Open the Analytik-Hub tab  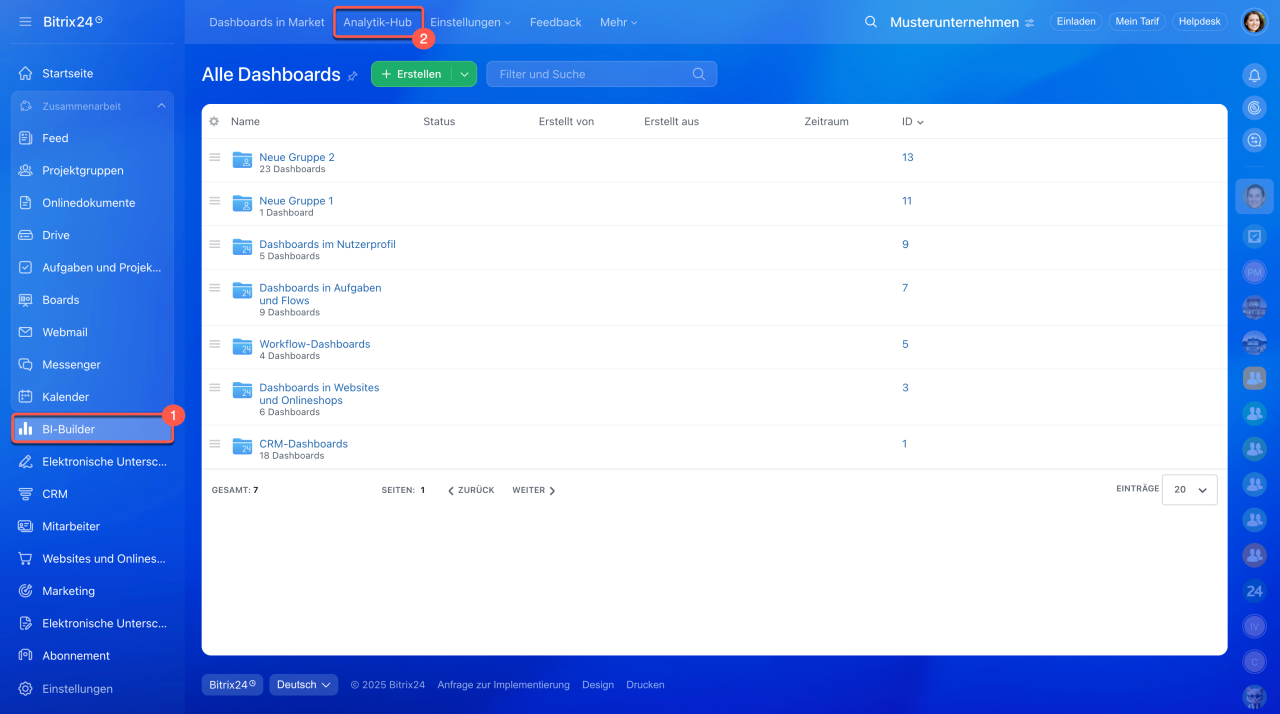pyautogui.click(x=377, y=22)
